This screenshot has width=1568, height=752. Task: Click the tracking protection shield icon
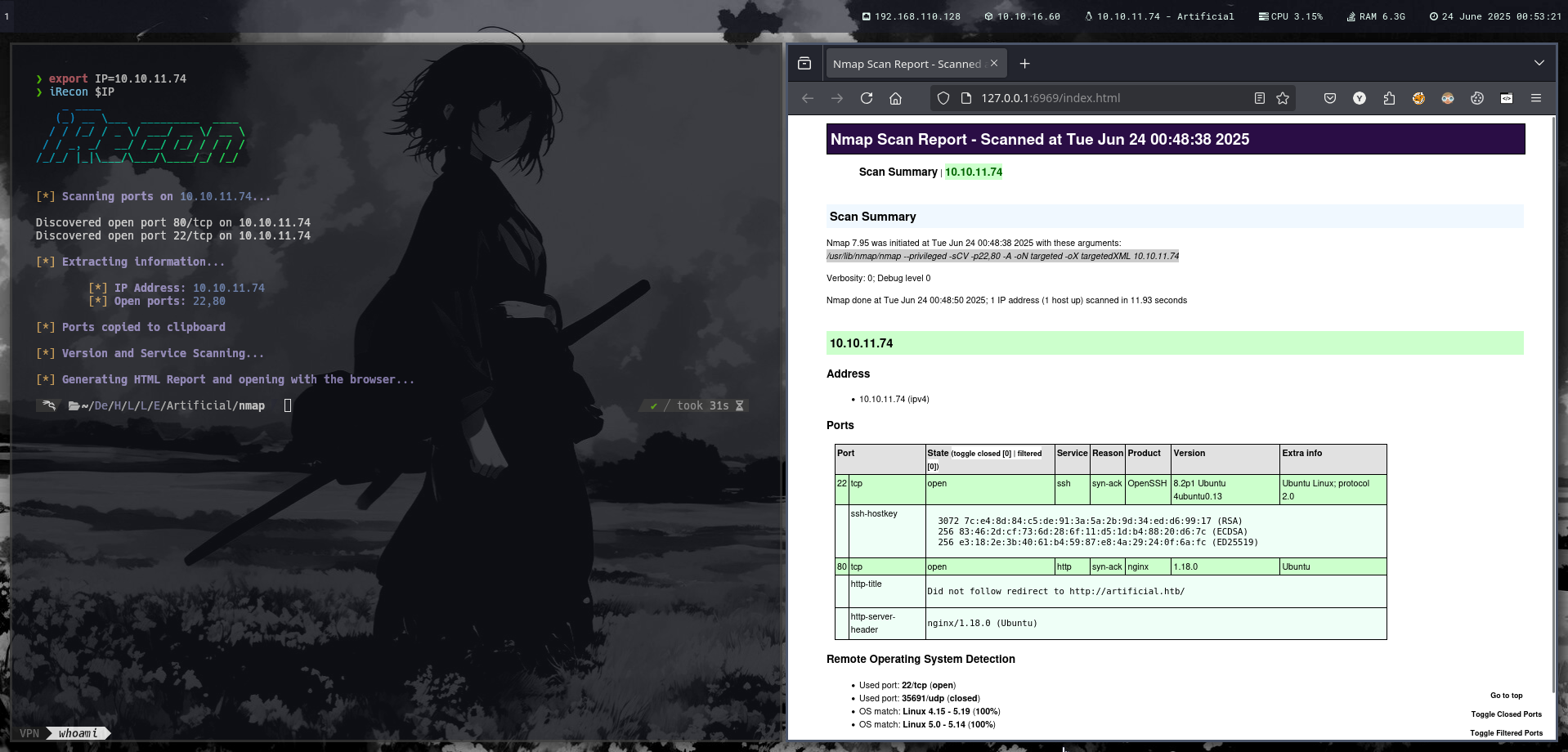943,98
